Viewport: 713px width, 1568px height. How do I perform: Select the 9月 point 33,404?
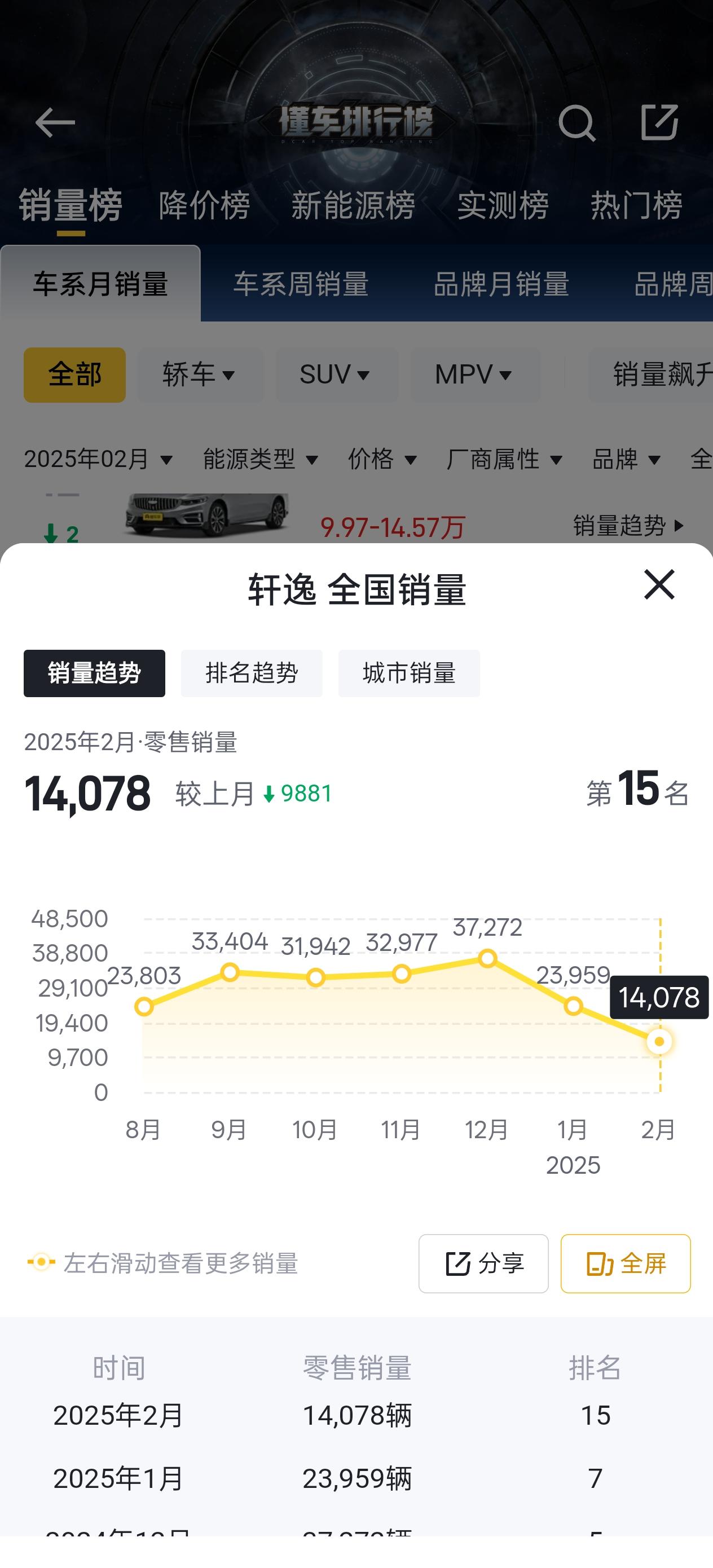pos(230,972)
